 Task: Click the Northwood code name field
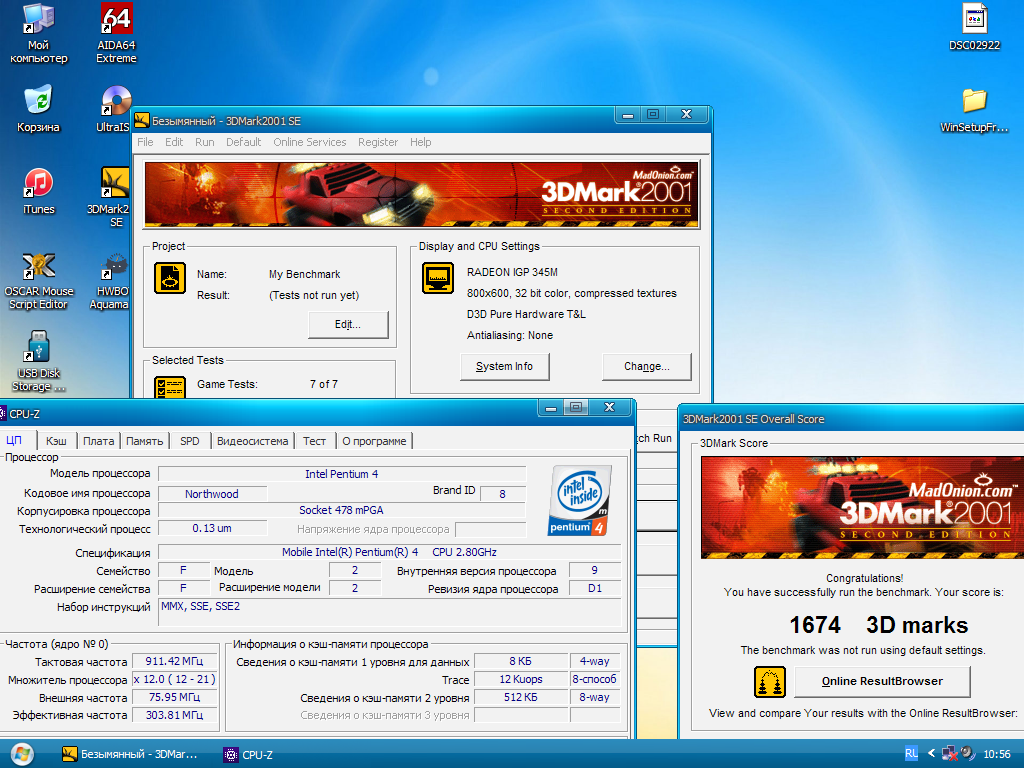212,494
